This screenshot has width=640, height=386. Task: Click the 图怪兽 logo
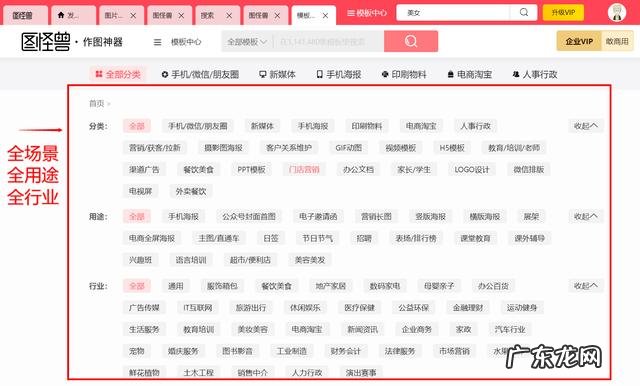[x=46, y=42]
